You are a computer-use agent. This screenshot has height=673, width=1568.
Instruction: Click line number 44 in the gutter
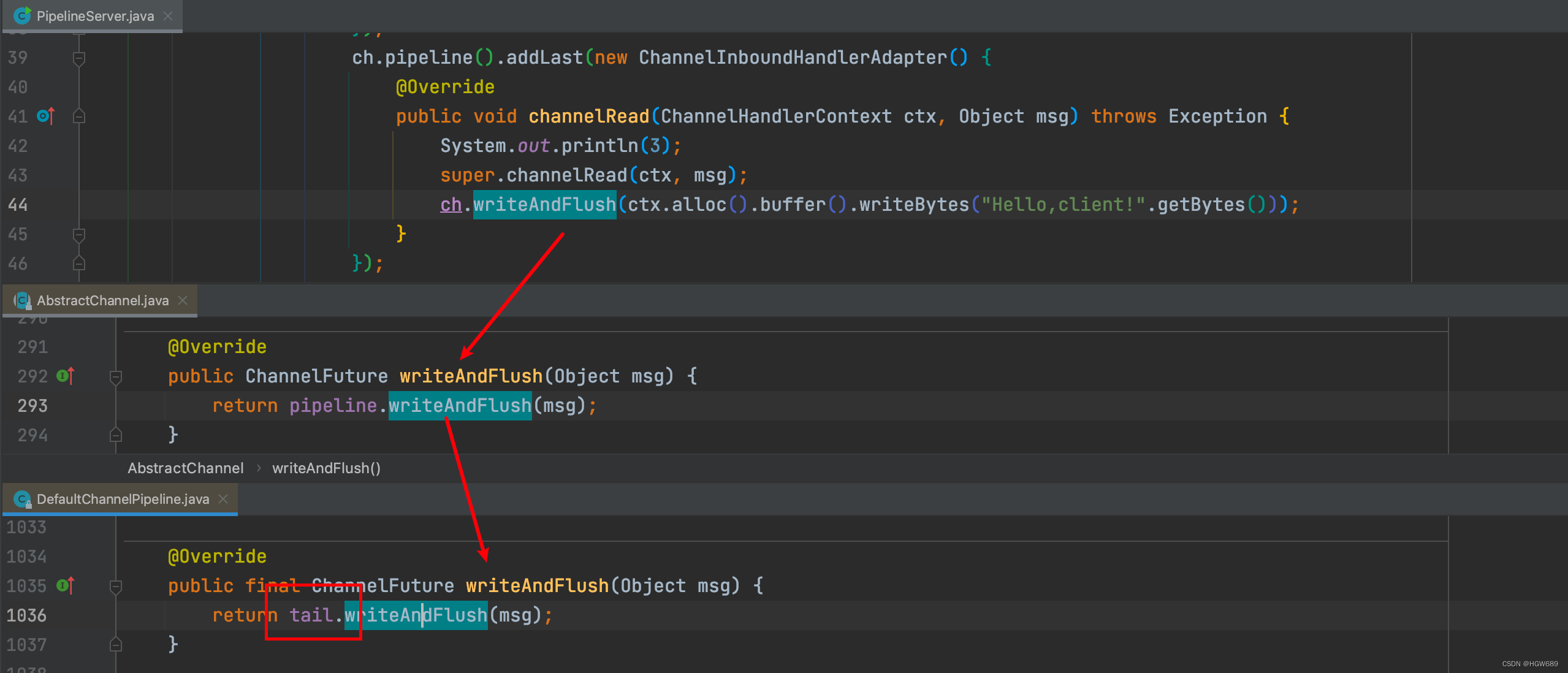pyautogui.click(x=18, y=205)
